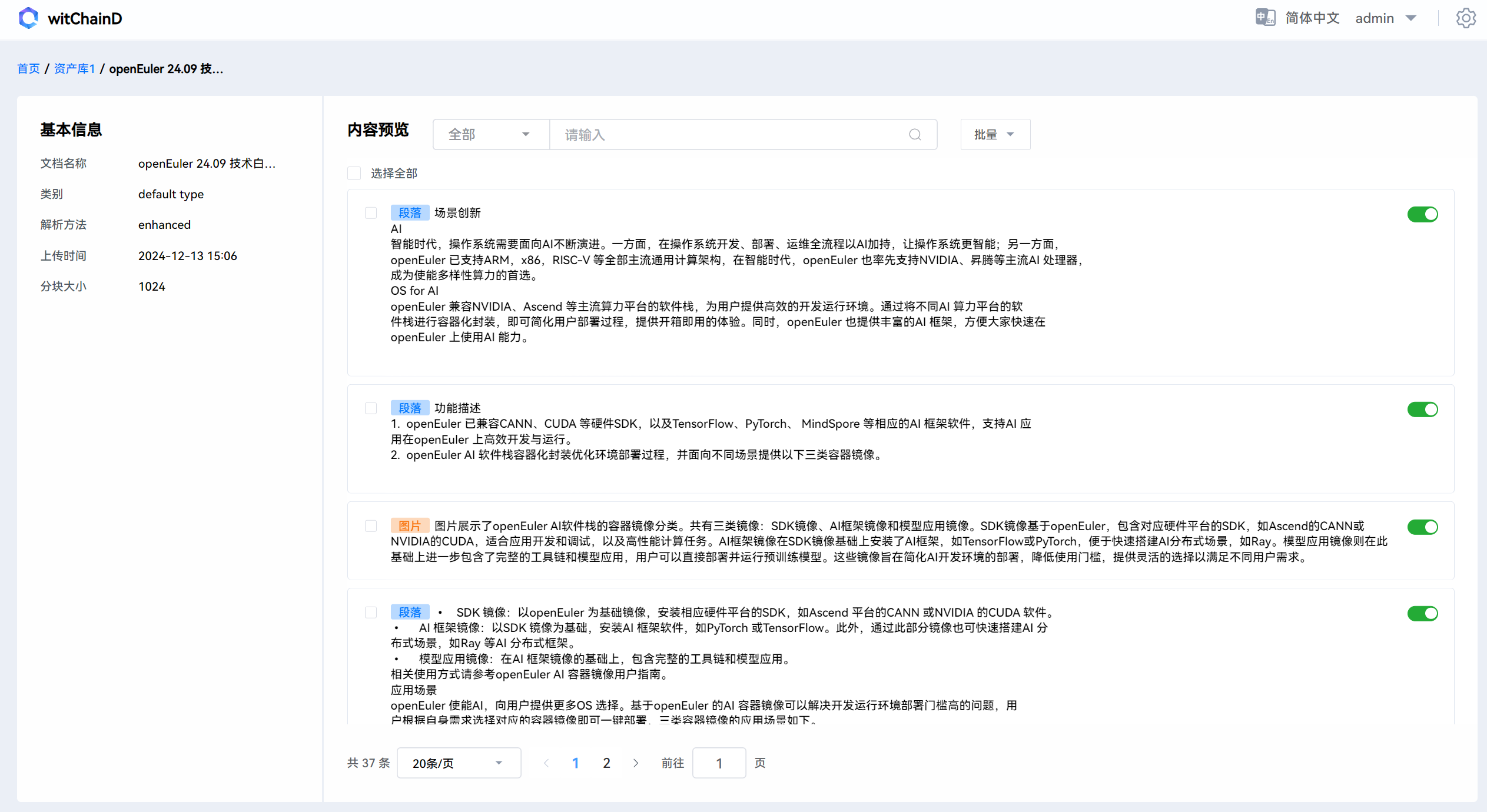Disable the 功能描述 chunk switch
This screenshot has height=812, width=1487.
coord(1422,409)
